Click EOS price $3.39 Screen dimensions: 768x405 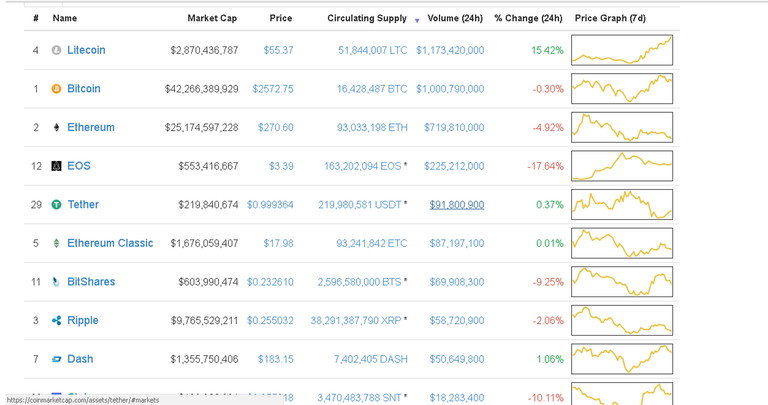tap(281, 166)
